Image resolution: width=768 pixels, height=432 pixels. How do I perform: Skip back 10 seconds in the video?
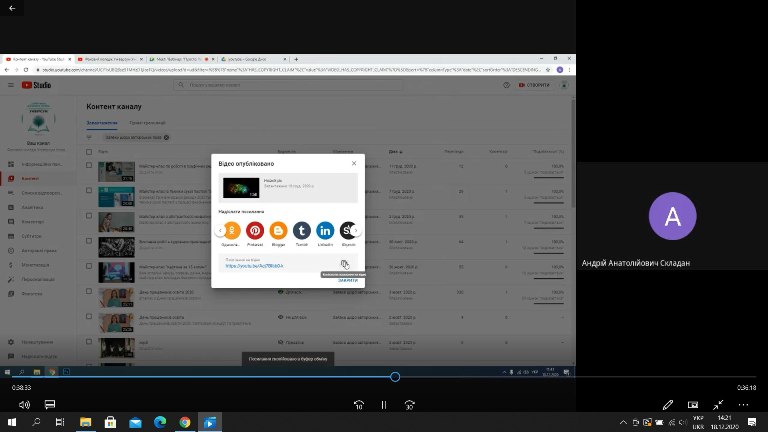click(x=359, y=405)
